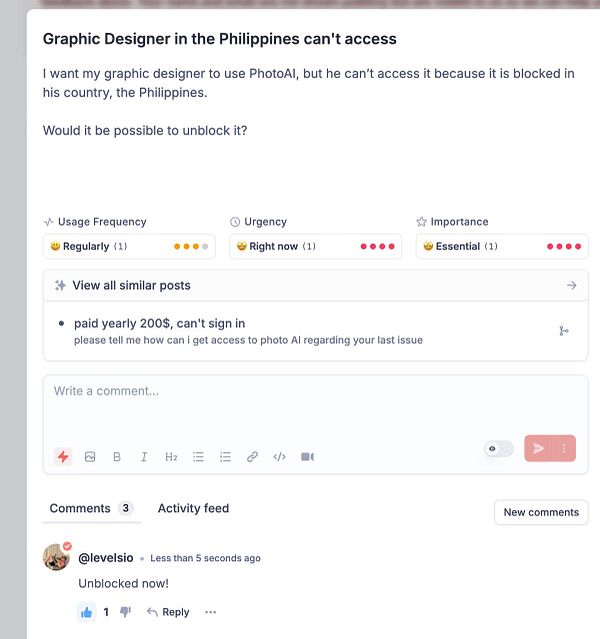This screenshot has height=639, width=600.
Task: Open the New comments sort button
Action: click(x=541, y=512)
